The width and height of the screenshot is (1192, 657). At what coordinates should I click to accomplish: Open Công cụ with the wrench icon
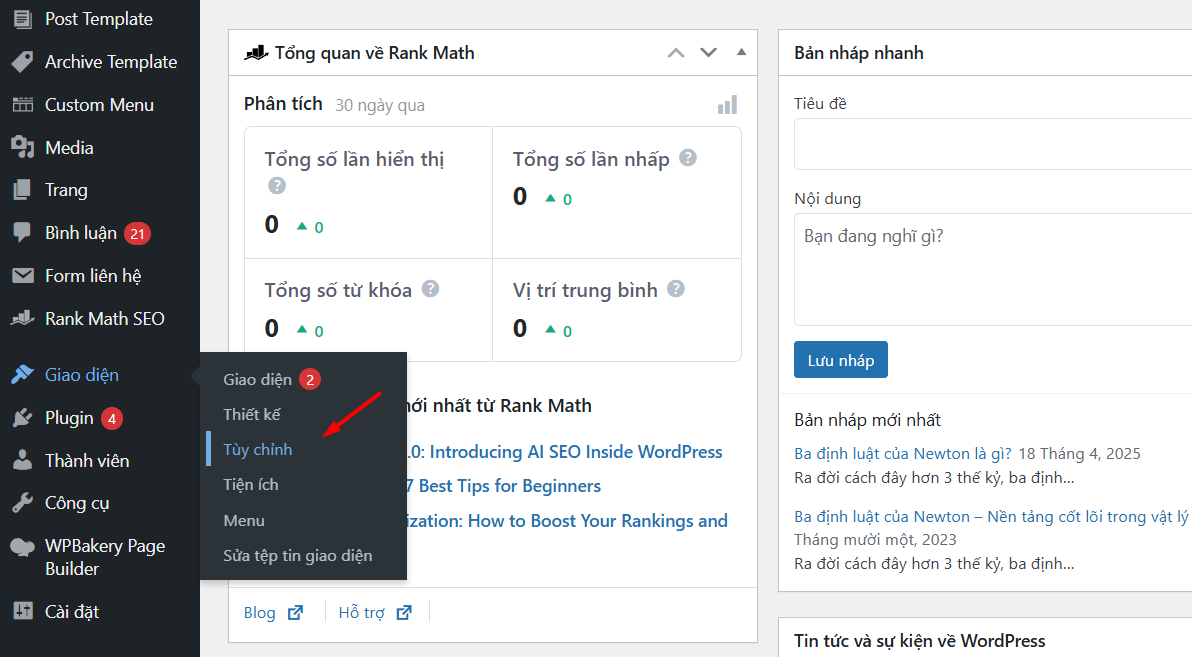(79, 502)
